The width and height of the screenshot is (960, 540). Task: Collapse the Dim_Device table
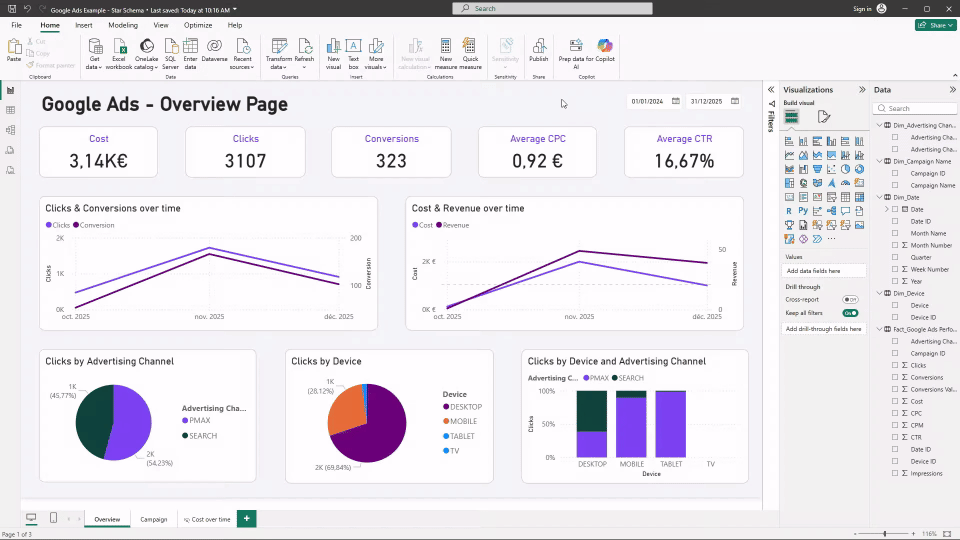click(x=880, y=293)
